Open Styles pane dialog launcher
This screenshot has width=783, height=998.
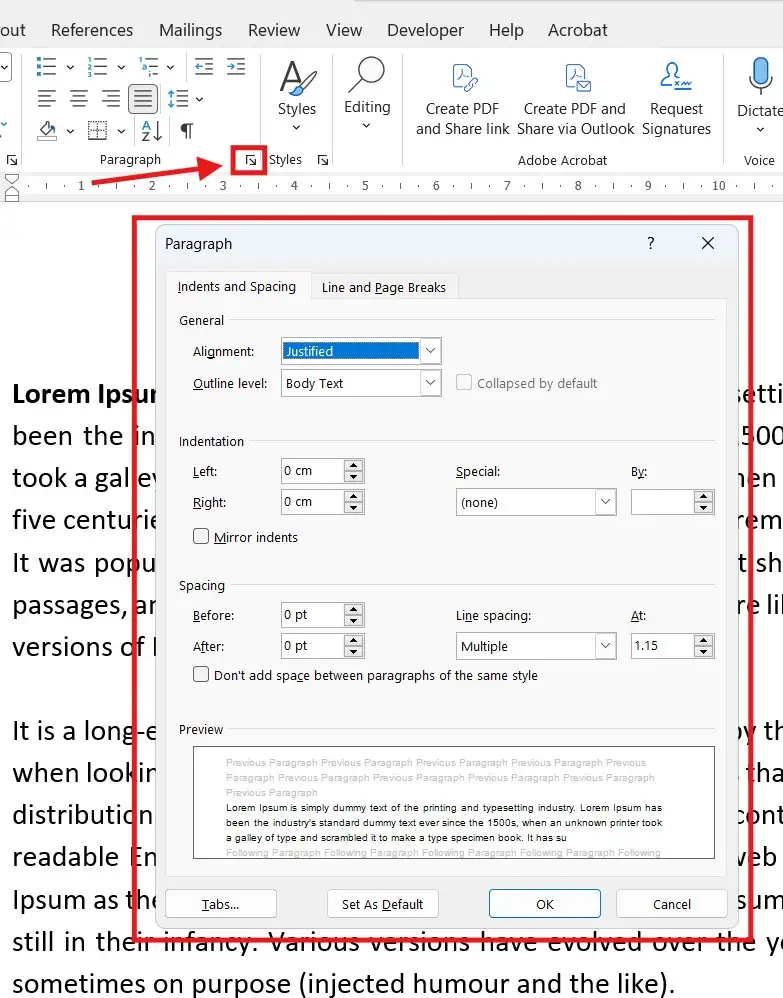323,160
